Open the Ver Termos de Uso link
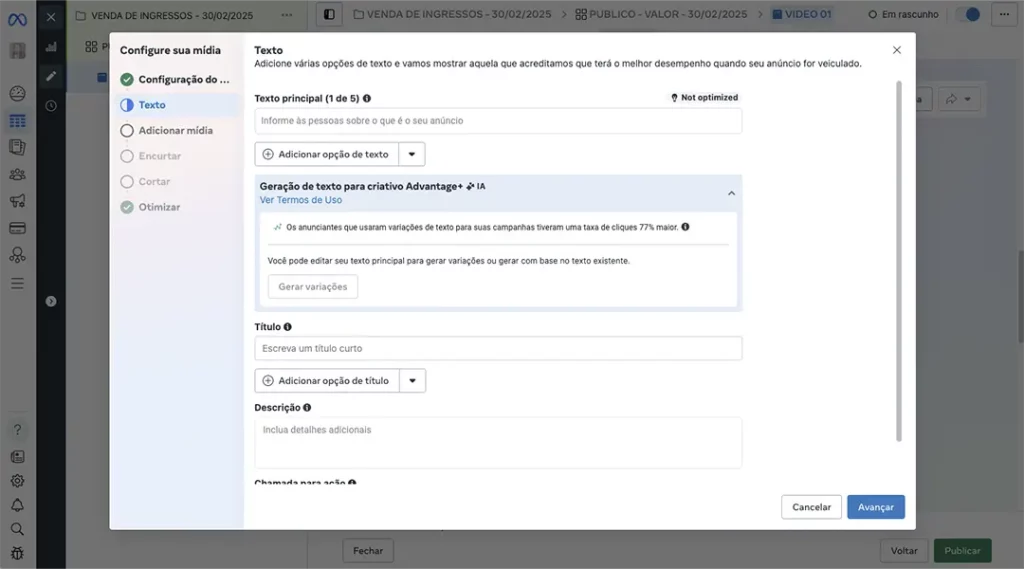The image size is (1024, 569). pyautogui.click(x=300, y=200)
